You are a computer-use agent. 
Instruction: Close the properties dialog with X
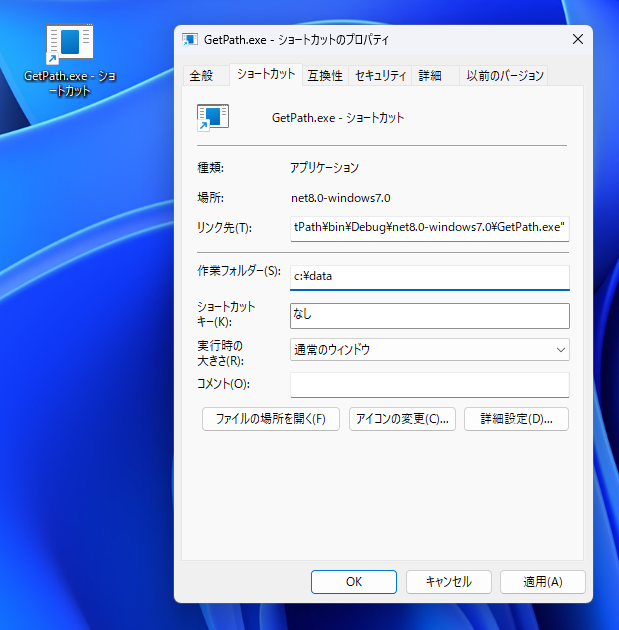pos(578,39)
